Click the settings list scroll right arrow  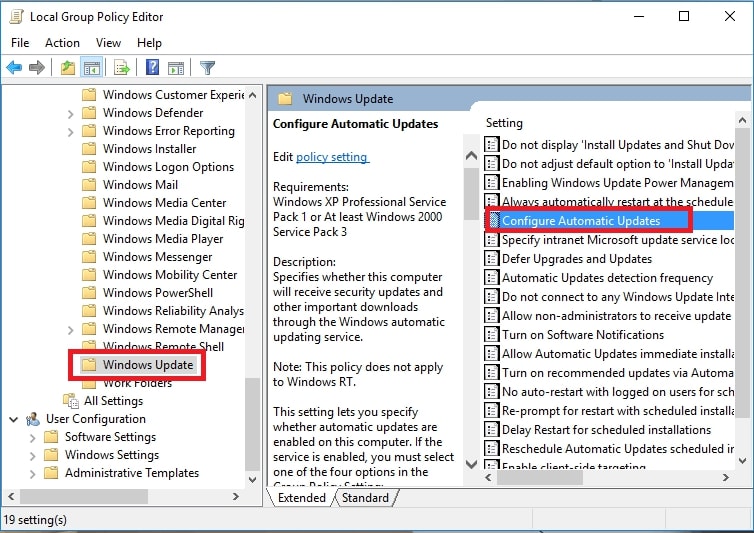(x=726, y=477)
